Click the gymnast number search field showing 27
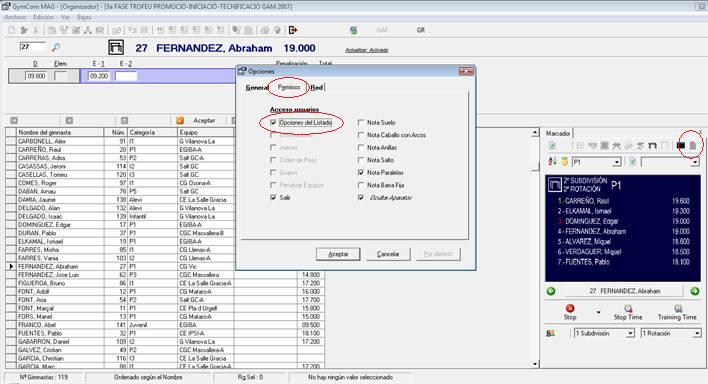This screenshot has width=708, height=384. pos(32,47)
